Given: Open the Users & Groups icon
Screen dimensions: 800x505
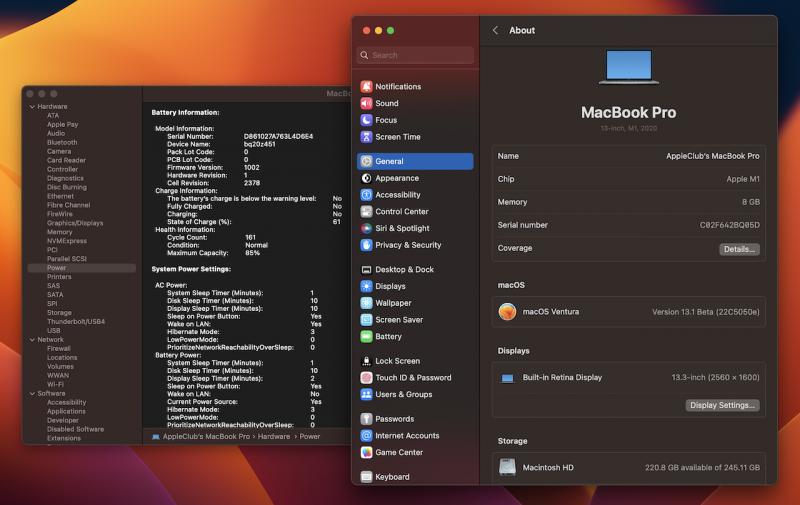Looking at the screenshot, I should point(366,395).
